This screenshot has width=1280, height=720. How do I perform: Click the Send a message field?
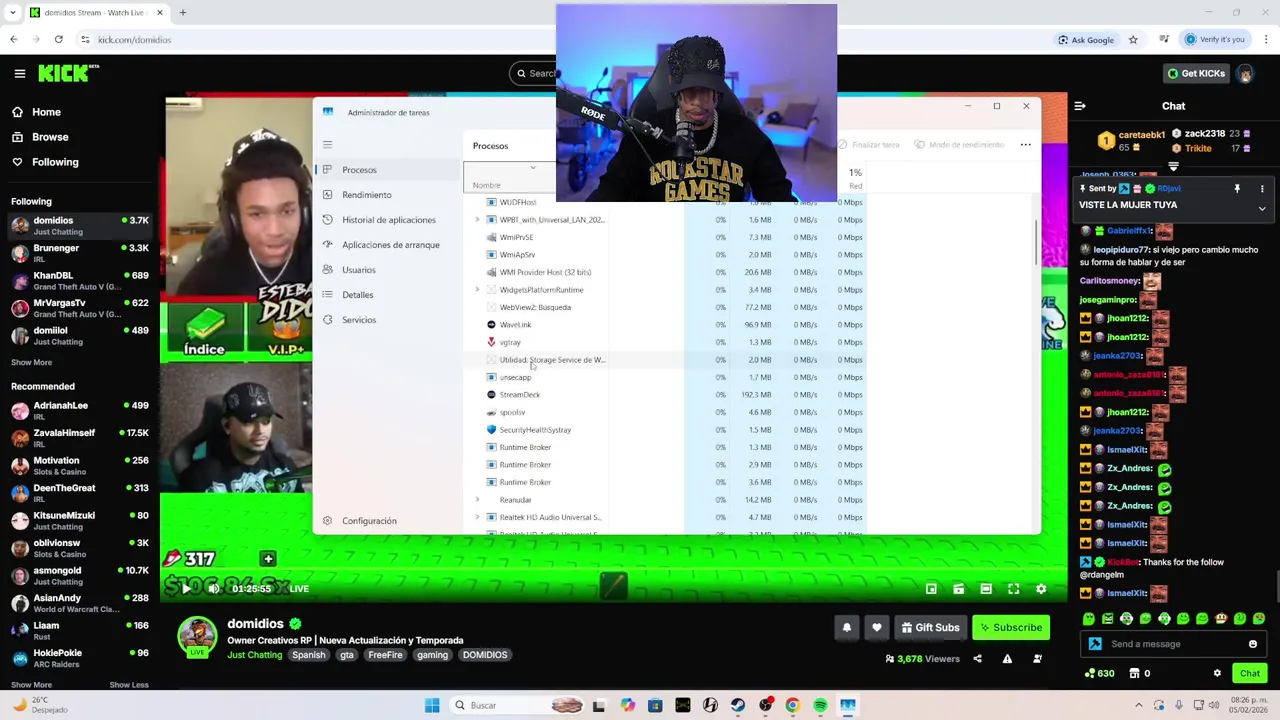(1174, 644)
